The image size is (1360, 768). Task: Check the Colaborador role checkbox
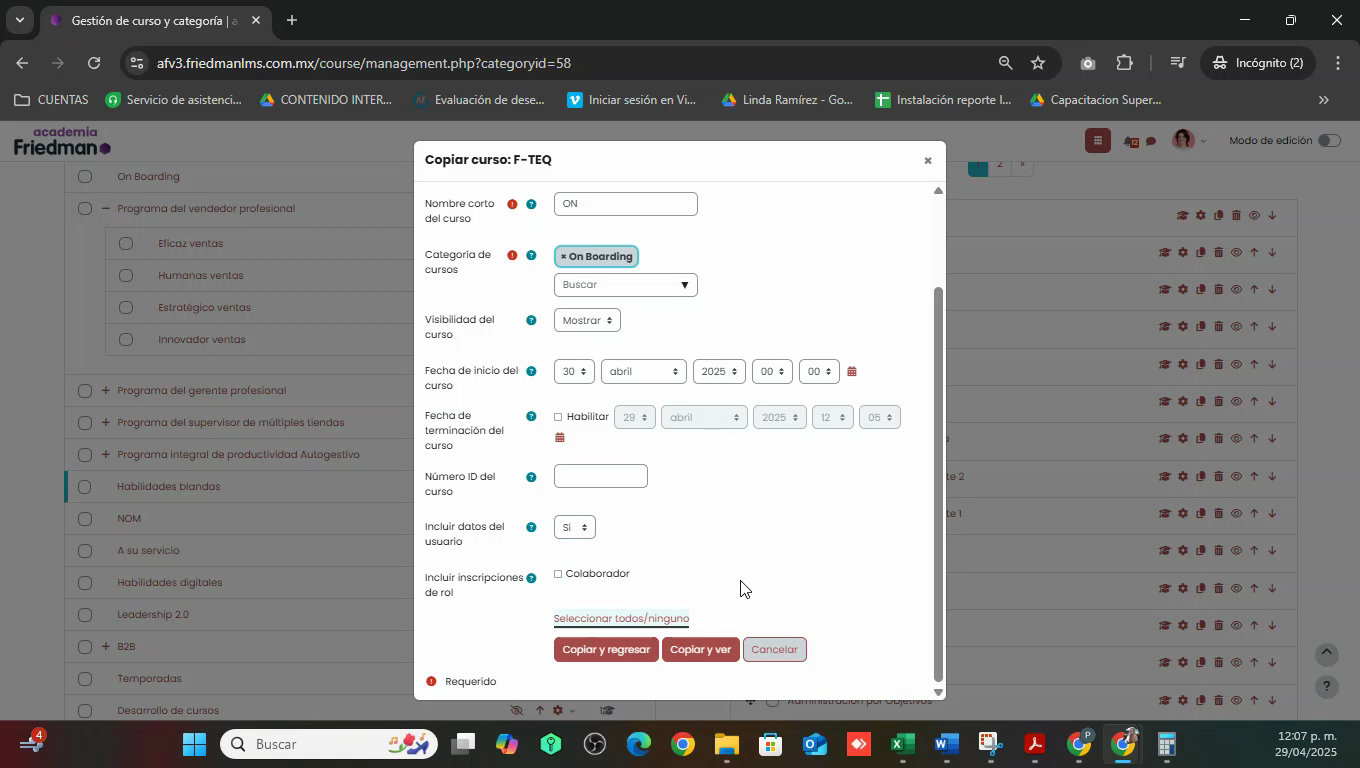pos(558,574)
